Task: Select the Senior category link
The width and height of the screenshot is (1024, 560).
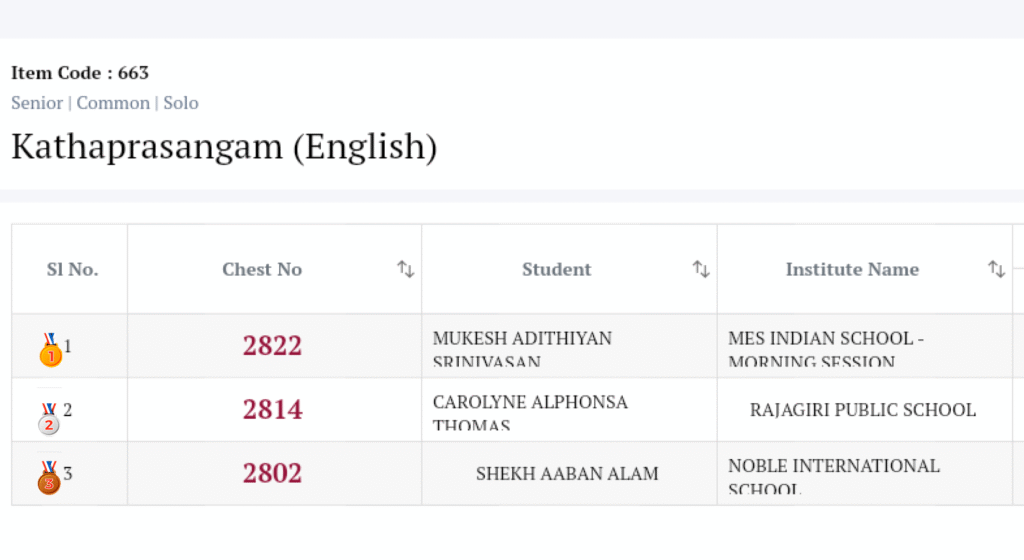Action: pyautogui.click(x=37, y=103)
